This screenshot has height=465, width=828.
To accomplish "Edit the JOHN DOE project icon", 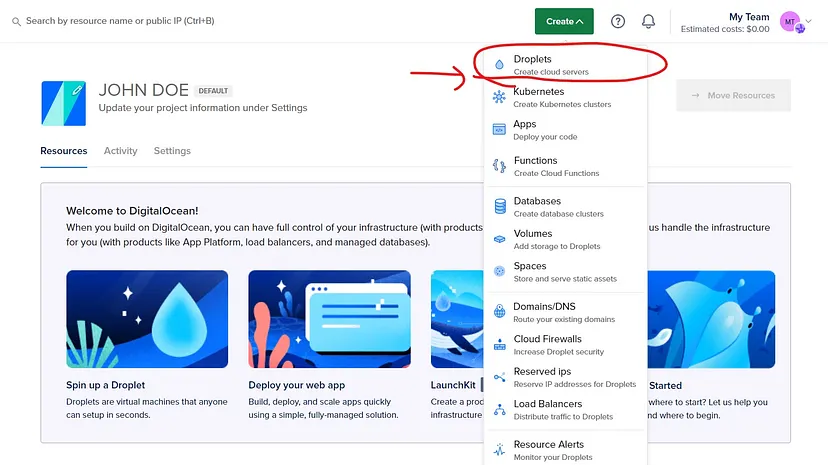I will (x=63, y=103).
